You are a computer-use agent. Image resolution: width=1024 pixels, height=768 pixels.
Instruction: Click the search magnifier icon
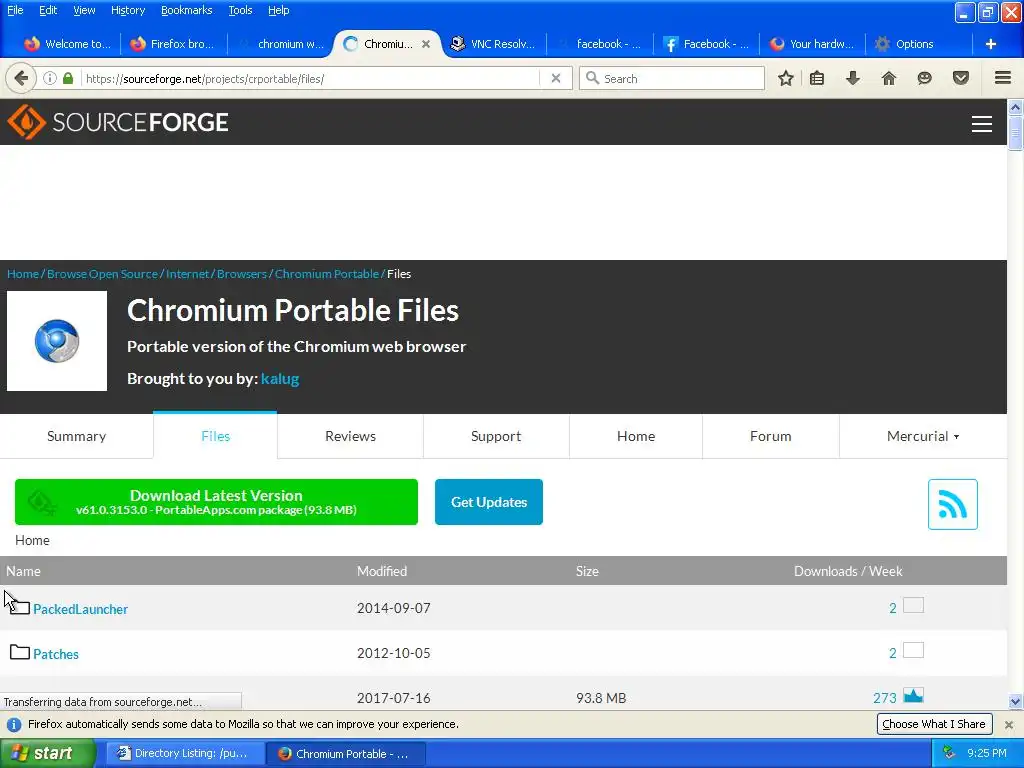coord(592,78)
